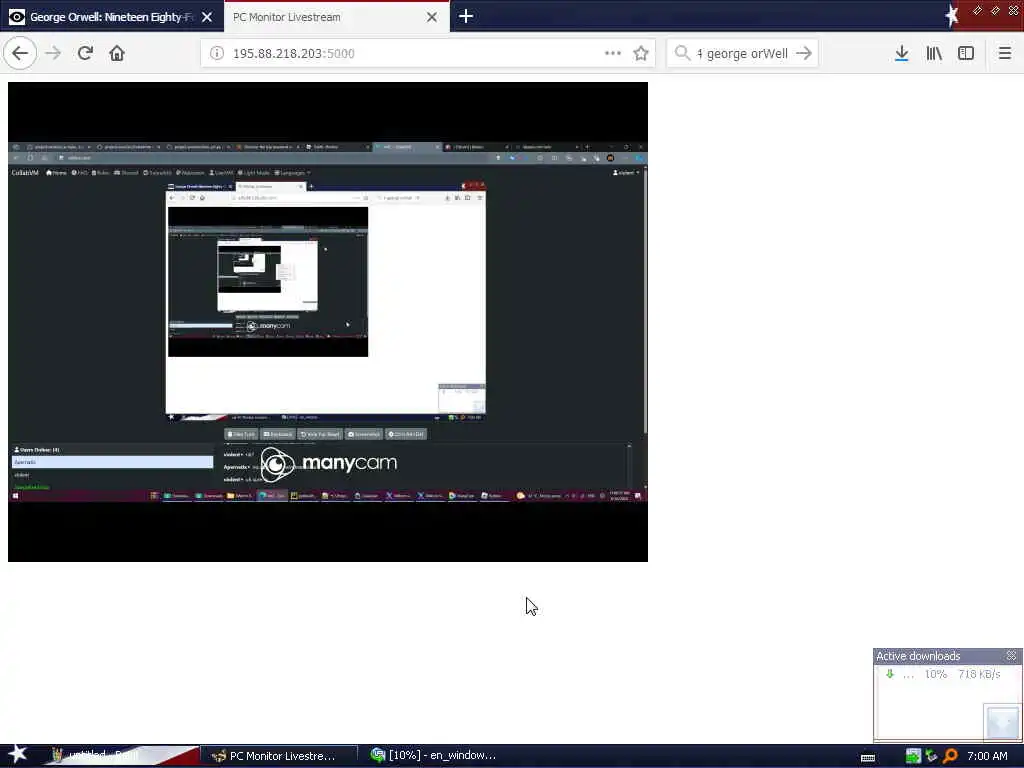
Task: Click the white star icon in title bar
Action: [x=952, y=15]
